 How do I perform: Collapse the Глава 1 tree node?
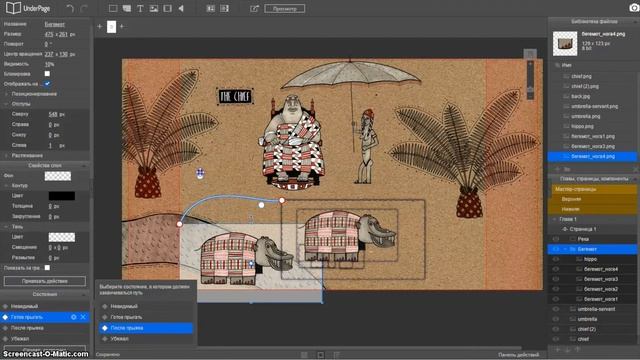tap(554, 219)
